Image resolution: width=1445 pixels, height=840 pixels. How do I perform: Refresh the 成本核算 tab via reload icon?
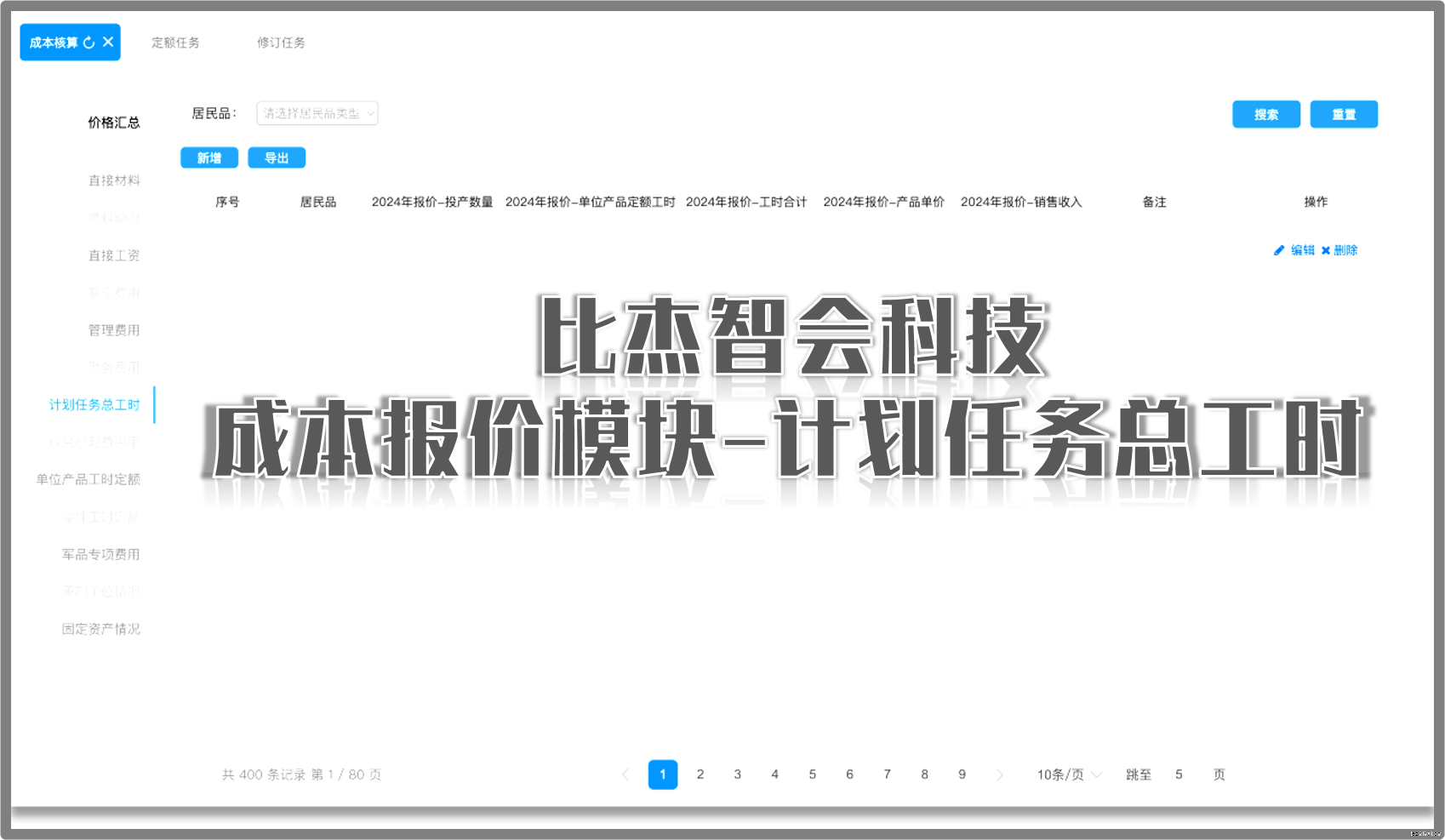pyautogui.click(x=89, y=43)
